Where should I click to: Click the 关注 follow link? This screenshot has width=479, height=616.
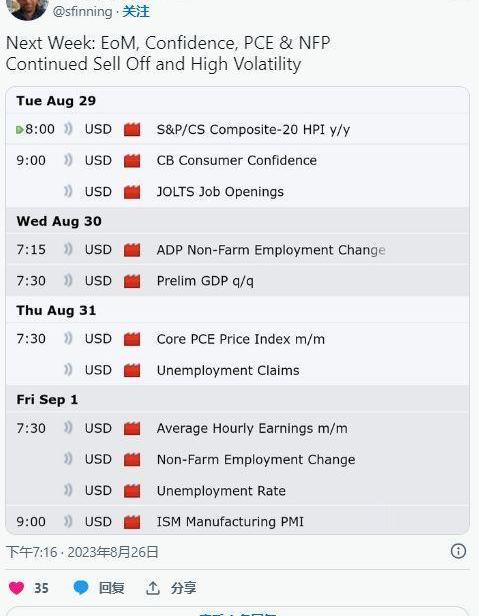pos(136,11)
